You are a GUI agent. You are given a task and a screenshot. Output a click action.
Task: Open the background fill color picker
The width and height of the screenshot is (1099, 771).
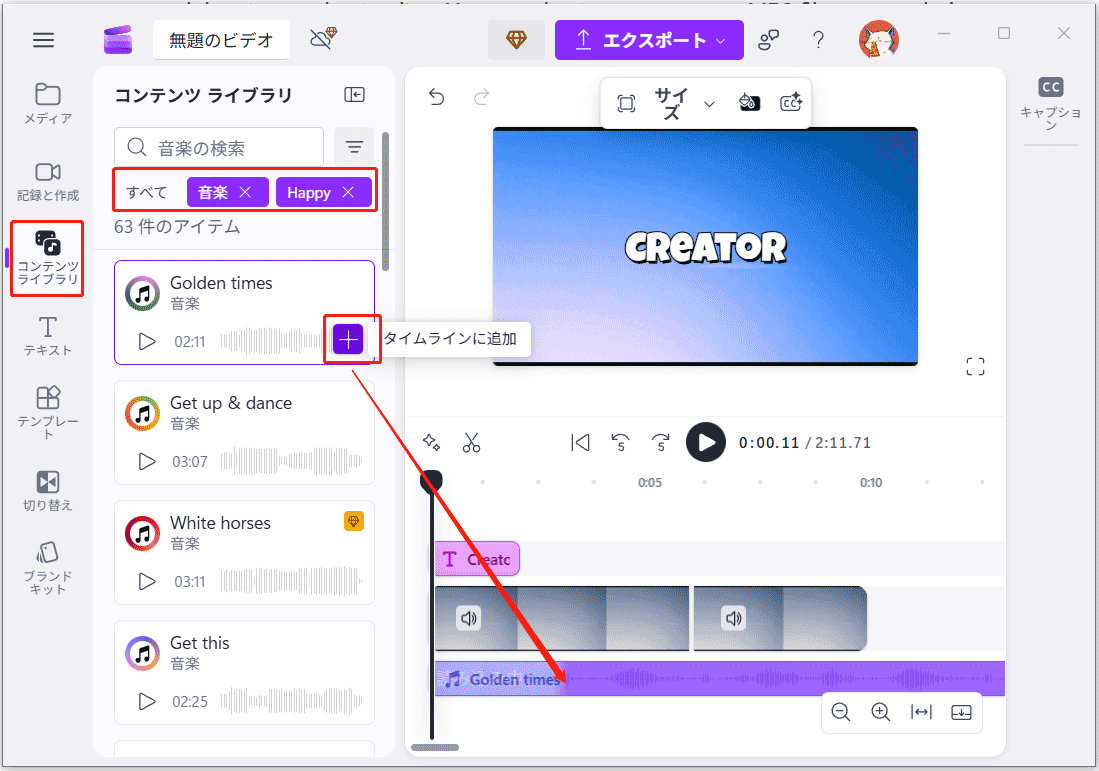749,102
